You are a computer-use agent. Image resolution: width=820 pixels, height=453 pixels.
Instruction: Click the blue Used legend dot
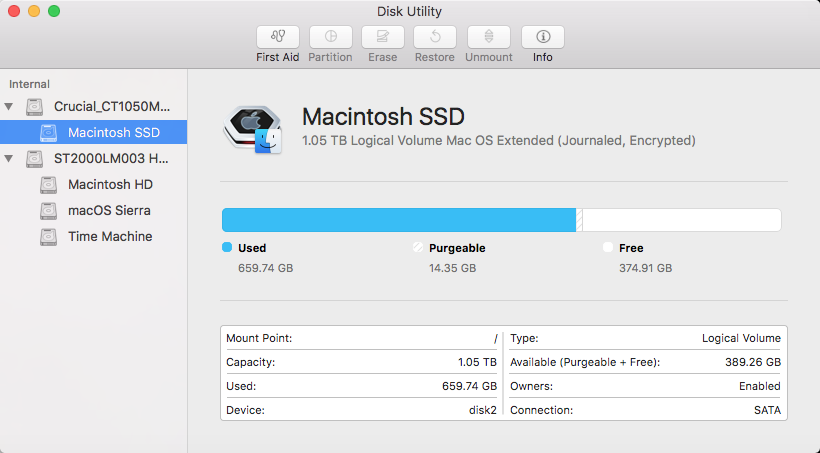coord(227,247)
